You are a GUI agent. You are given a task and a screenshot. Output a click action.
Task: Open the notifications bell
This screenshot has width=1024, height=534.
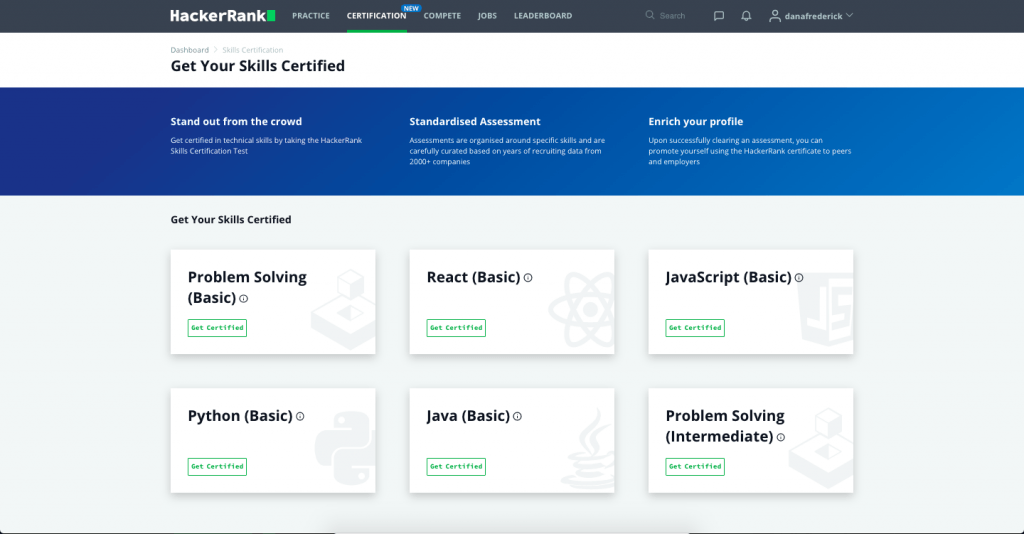[x=746, y=16]
